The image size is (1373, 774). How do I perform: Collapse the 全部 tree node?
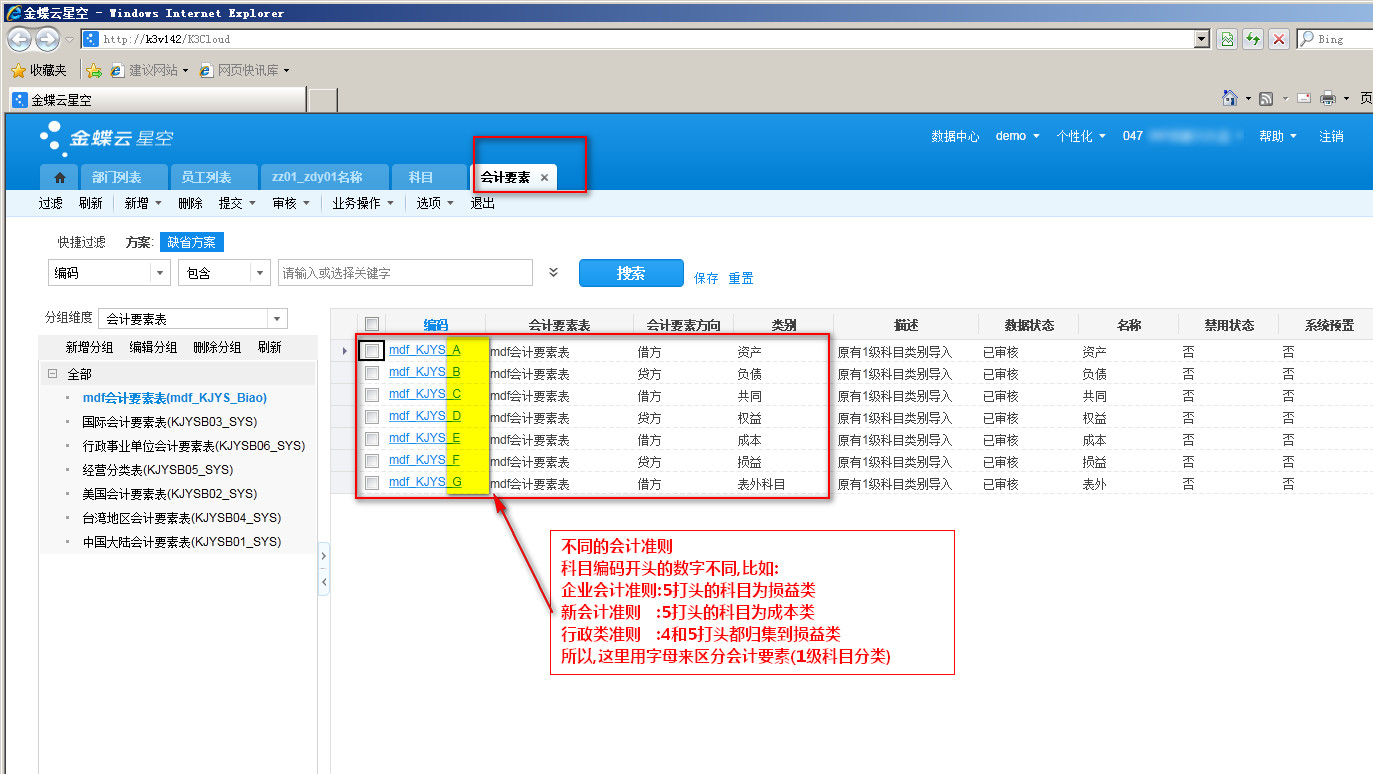coord(51,374)
